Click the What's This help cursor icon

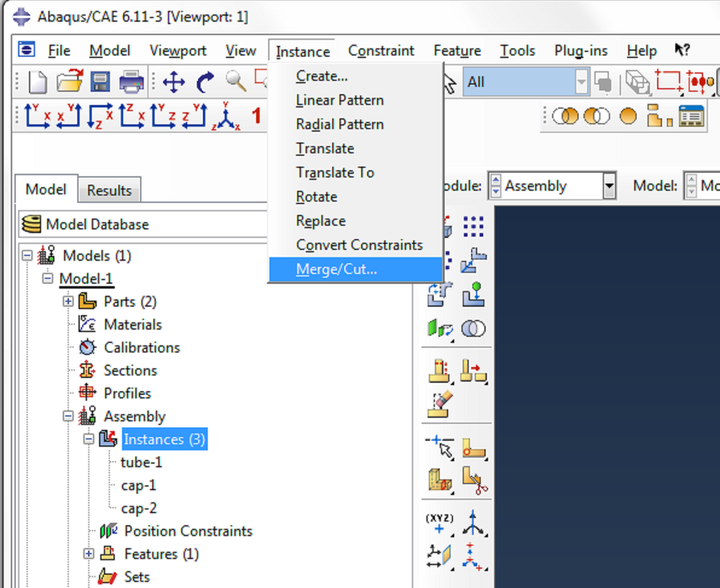point(682,50)
